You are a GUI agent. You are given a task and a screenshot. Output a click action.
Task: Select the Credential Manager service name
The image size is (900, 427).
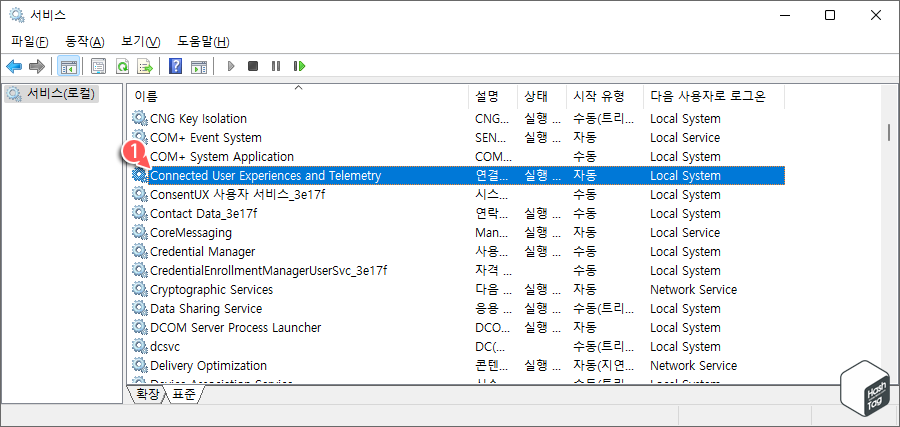pyautogui.click(x=203, y=251)
